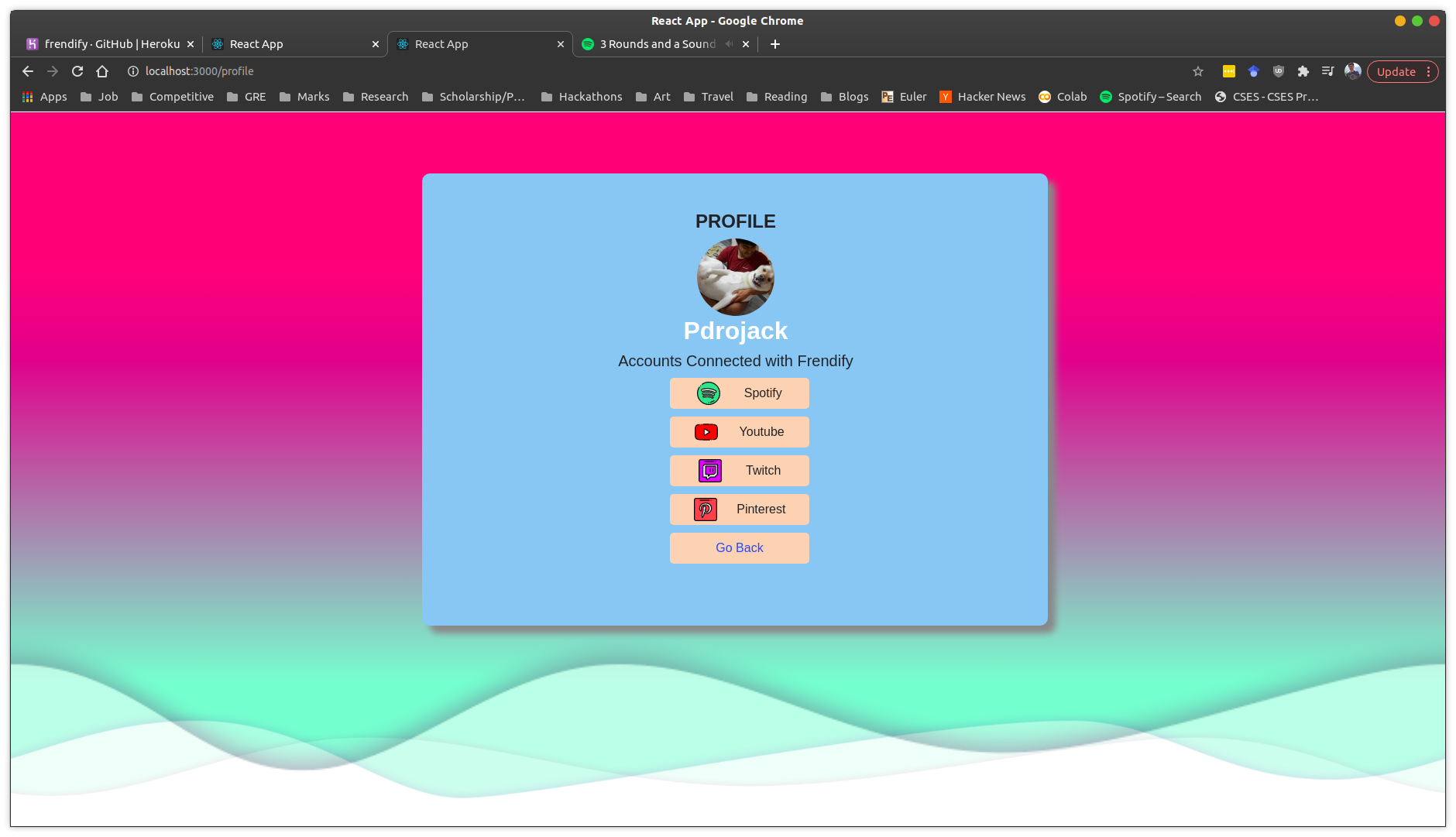Reload the profile page
This screenshot has width=1456, height=837.
[77, 71]
